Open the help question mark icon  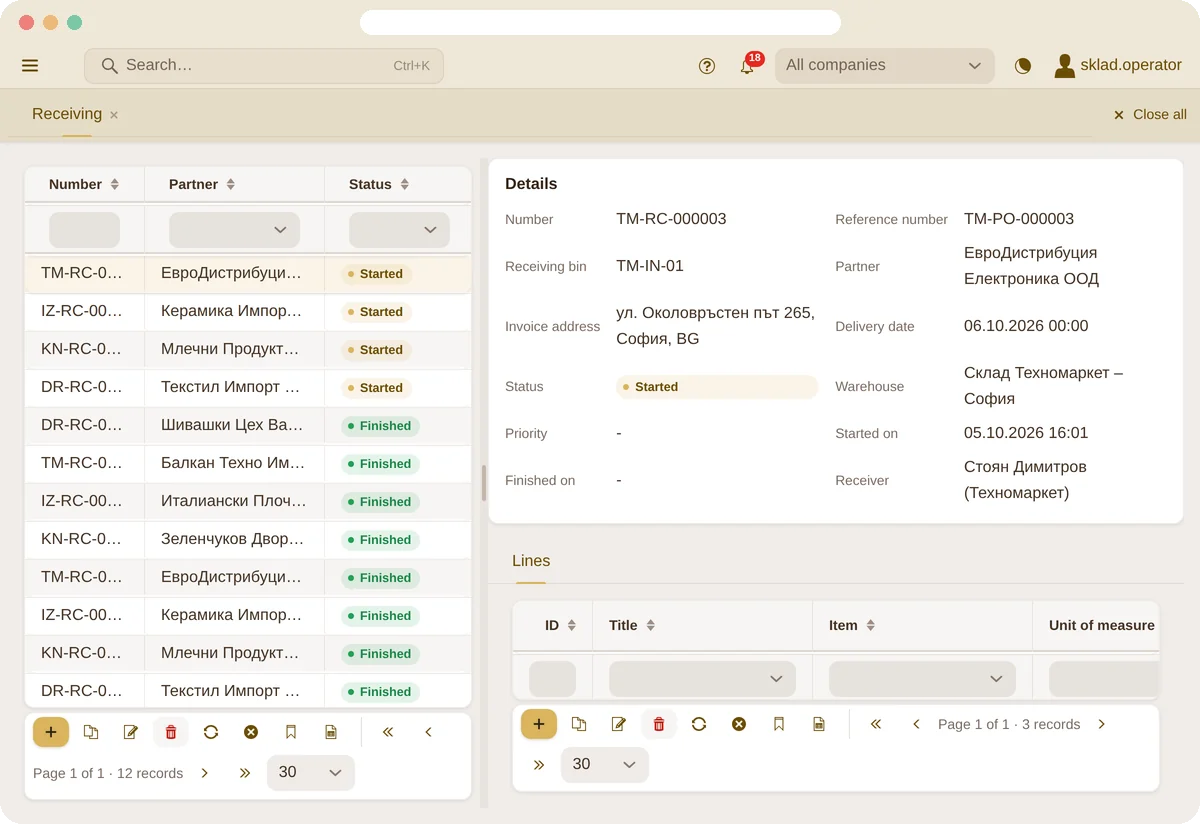tap(707, 66)
